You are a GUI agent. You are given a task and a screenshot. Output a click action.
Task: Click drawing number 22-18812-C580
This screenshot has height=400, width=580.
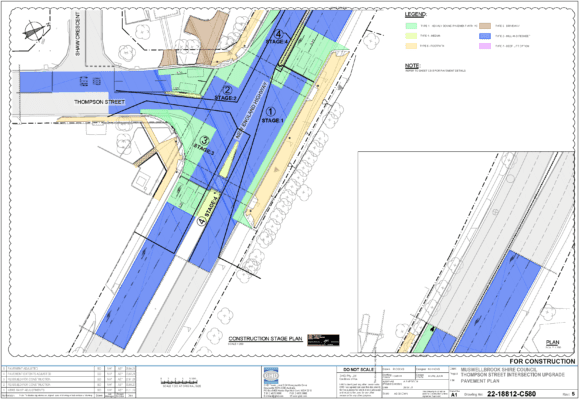point(511,394)
